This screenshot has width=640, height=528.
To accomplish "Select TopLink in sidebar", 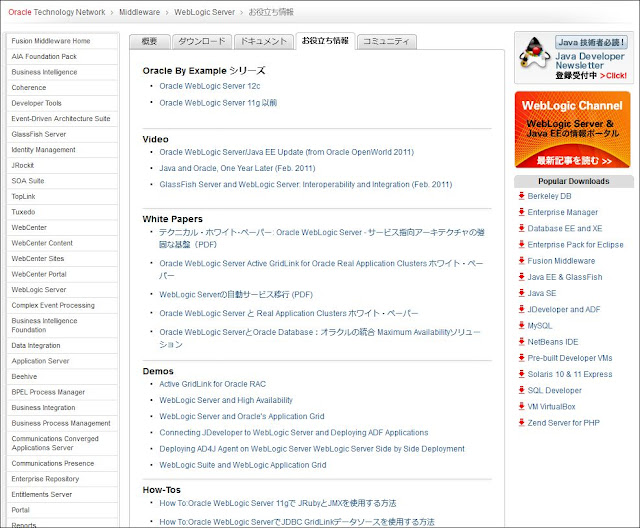I will click(62, 196).
